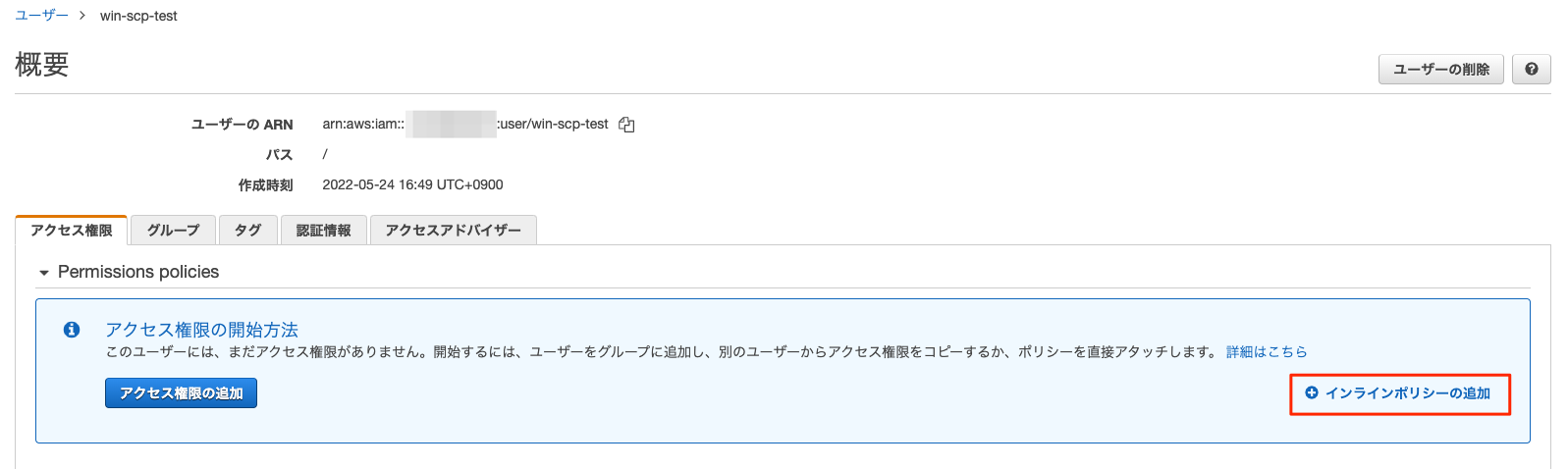Click the アクセス権限の追加 button
The image size is (1568, 469).
click(181, 393)
